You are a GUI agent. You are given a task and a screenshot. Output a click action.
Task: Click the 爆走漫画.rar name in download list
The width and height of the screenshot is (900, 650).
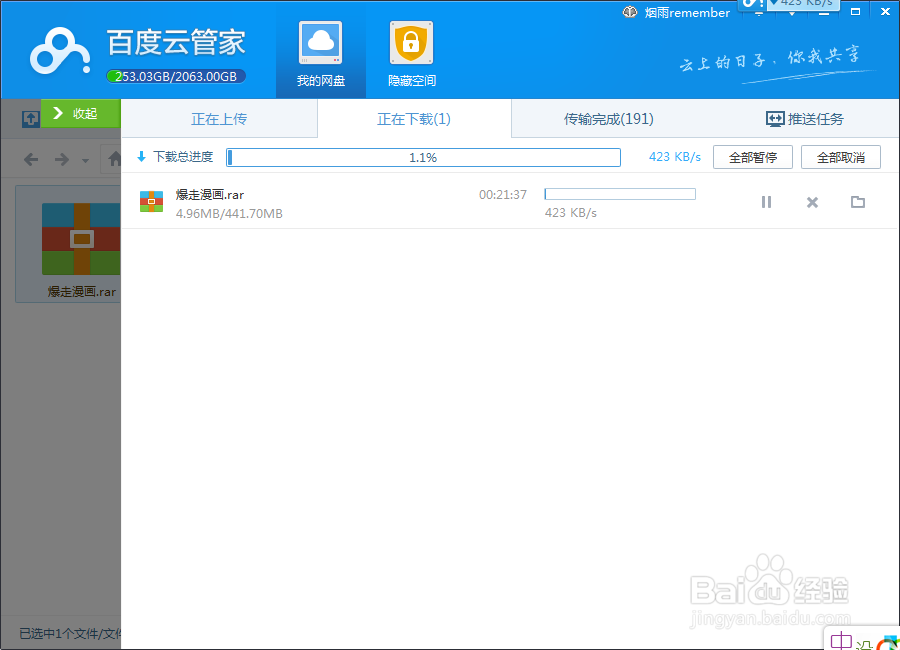(x=210, y=195)
